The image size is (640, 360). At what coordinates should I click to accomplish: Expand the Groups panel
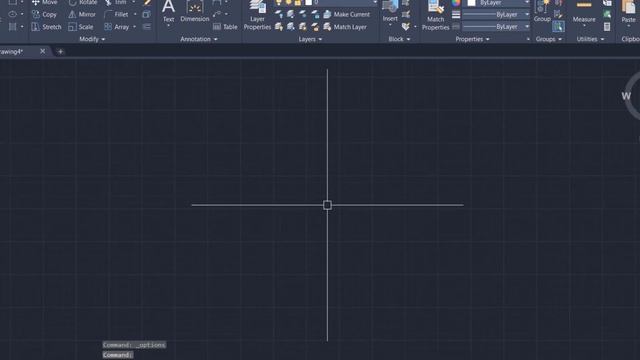549,39
